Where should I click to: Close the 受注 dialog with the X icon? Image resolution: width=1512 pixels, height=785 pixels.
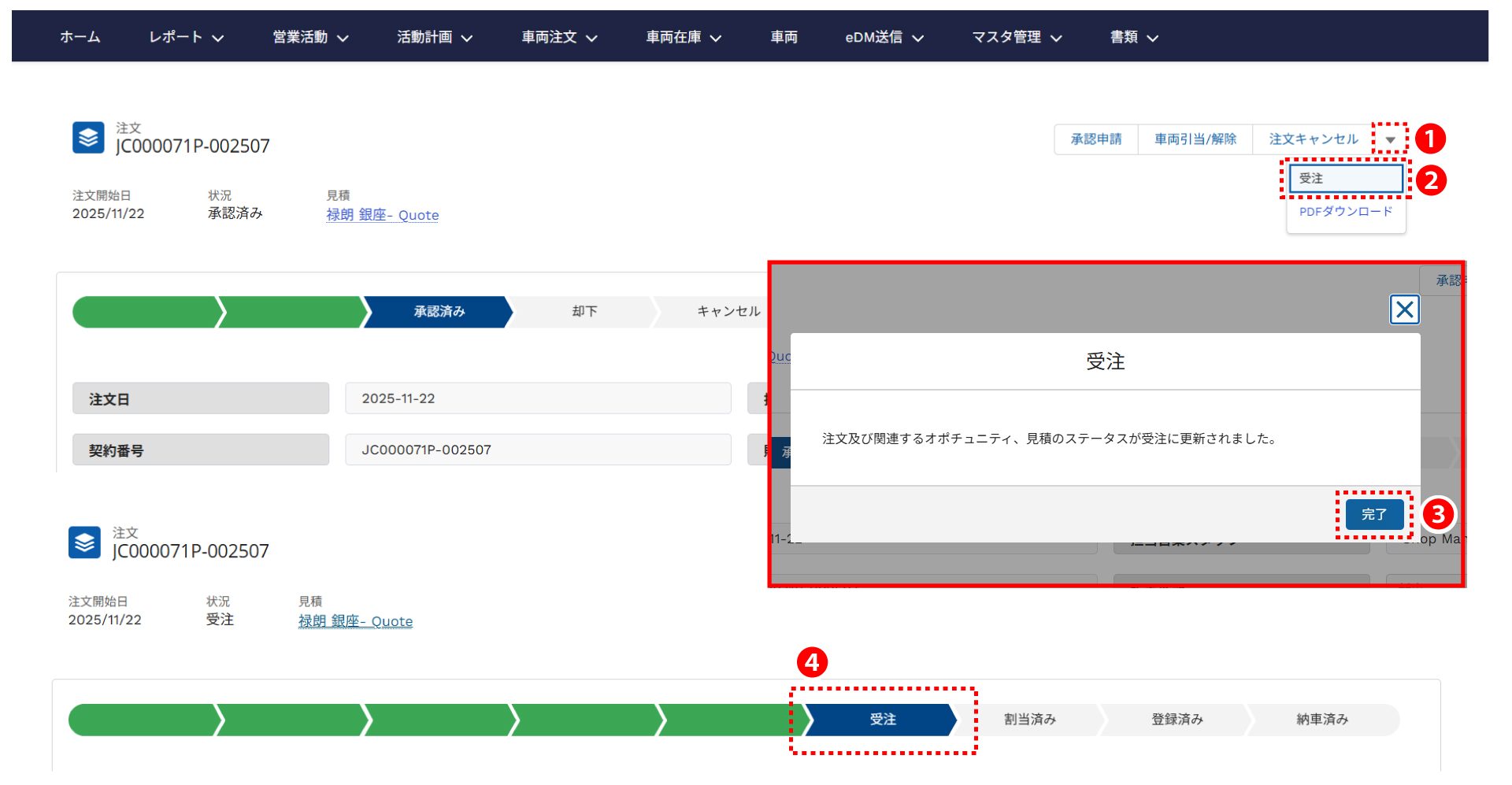pyautogui.click(x=1404, y=309)
